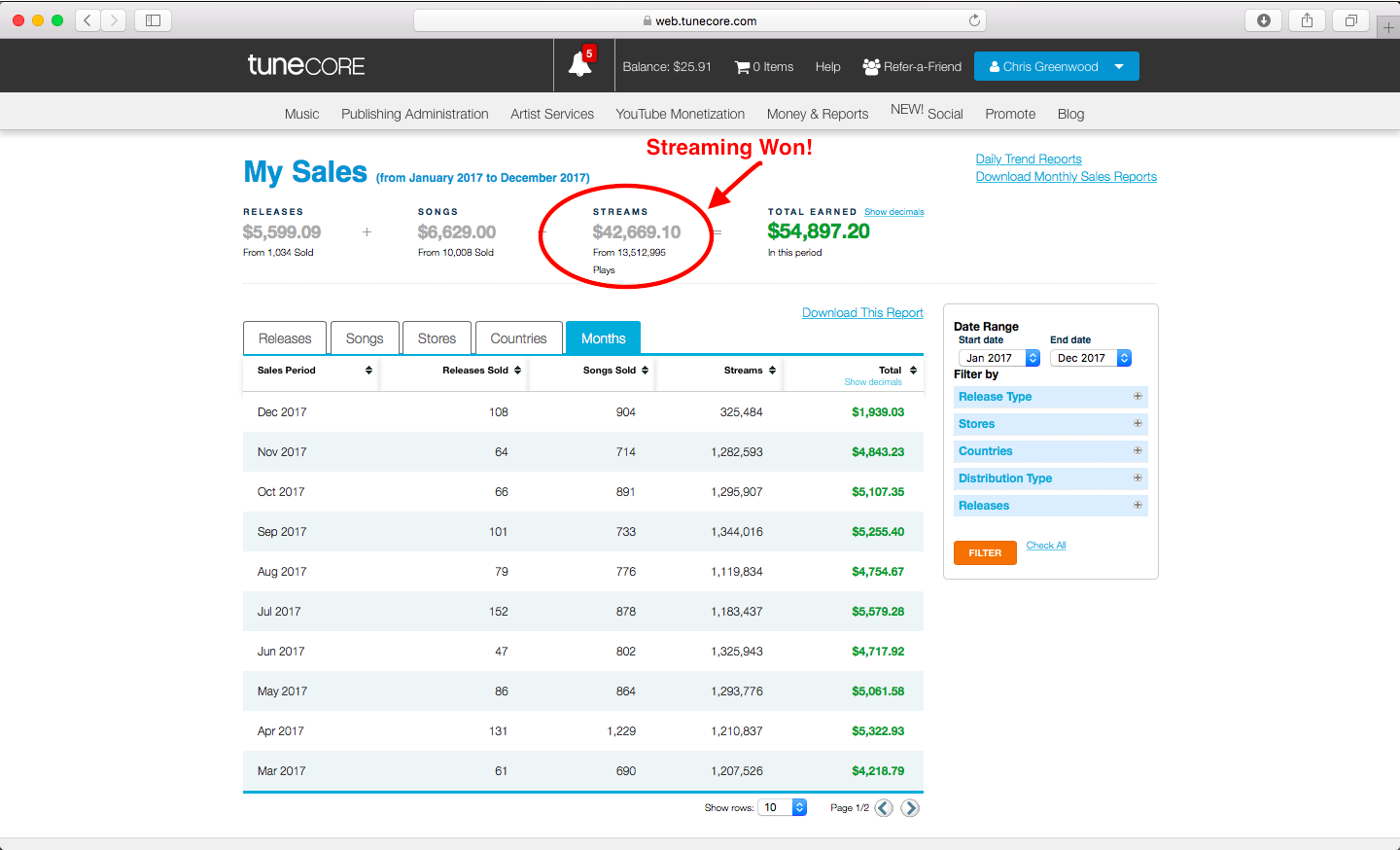The height and width of the screenshot is (850, 1400).
Task: Select the Months tab
Action: (603, 338)
